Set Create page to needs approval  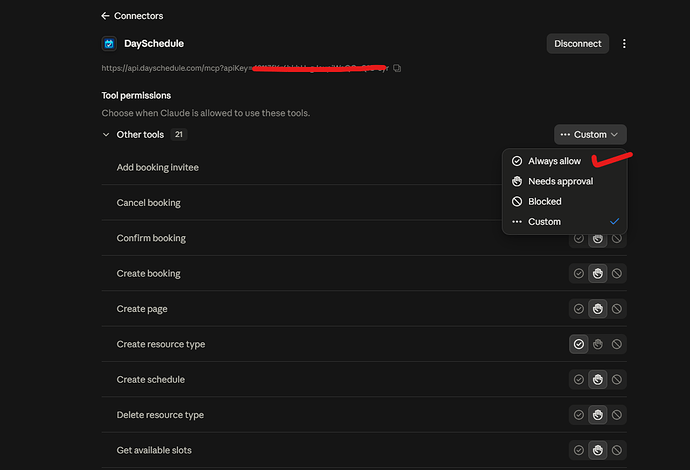[x=598, y=309]
